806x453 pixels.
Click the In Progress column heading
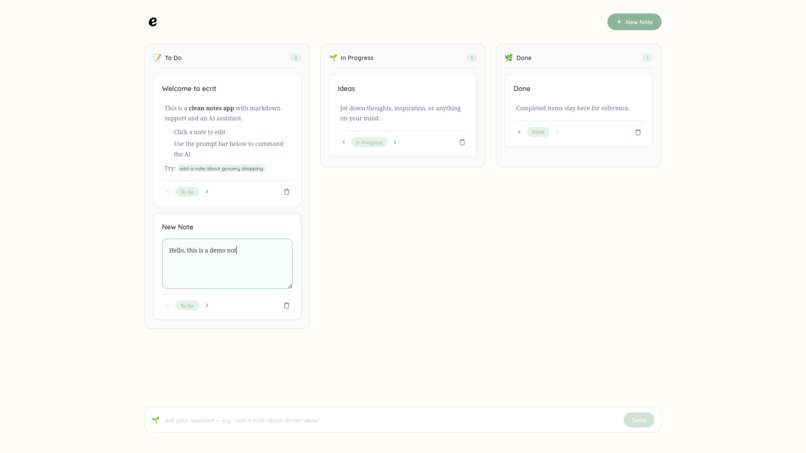pyautogui.click(x=357, y=58)
